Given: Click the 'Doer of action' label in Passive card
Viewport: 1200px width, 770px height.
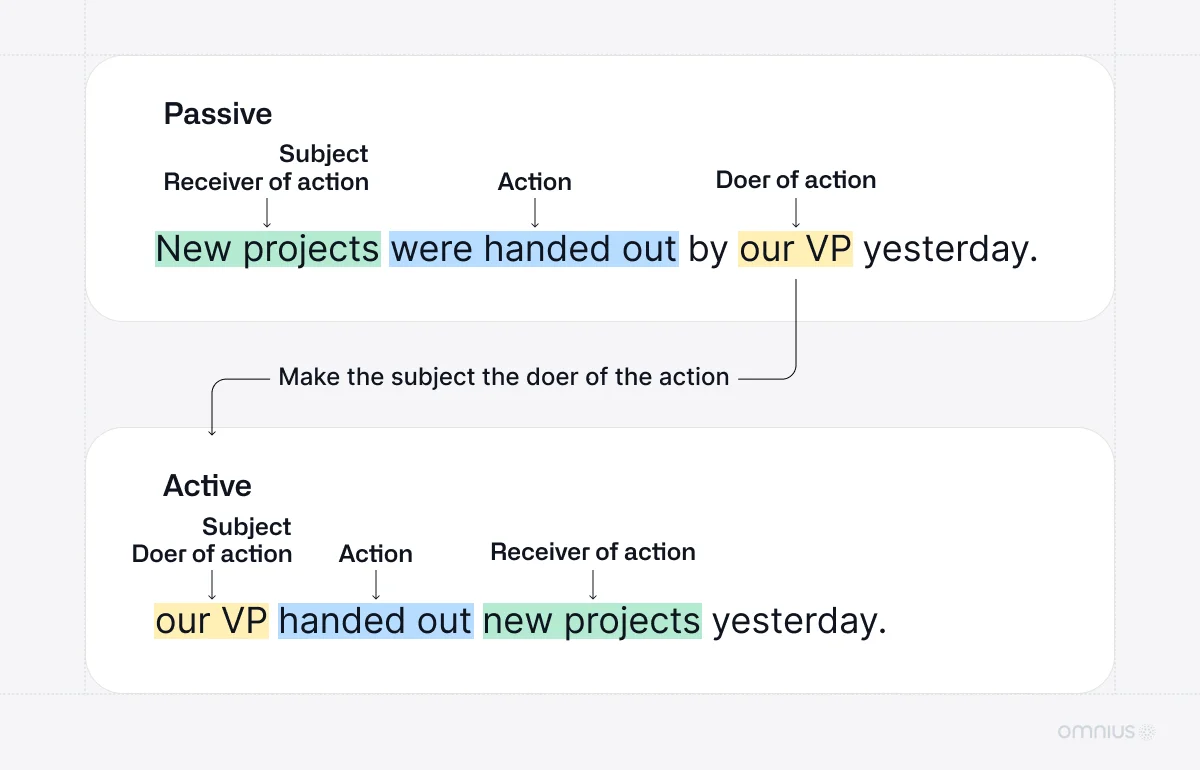Looking at the screenshot, I should [x=796, y=180].
